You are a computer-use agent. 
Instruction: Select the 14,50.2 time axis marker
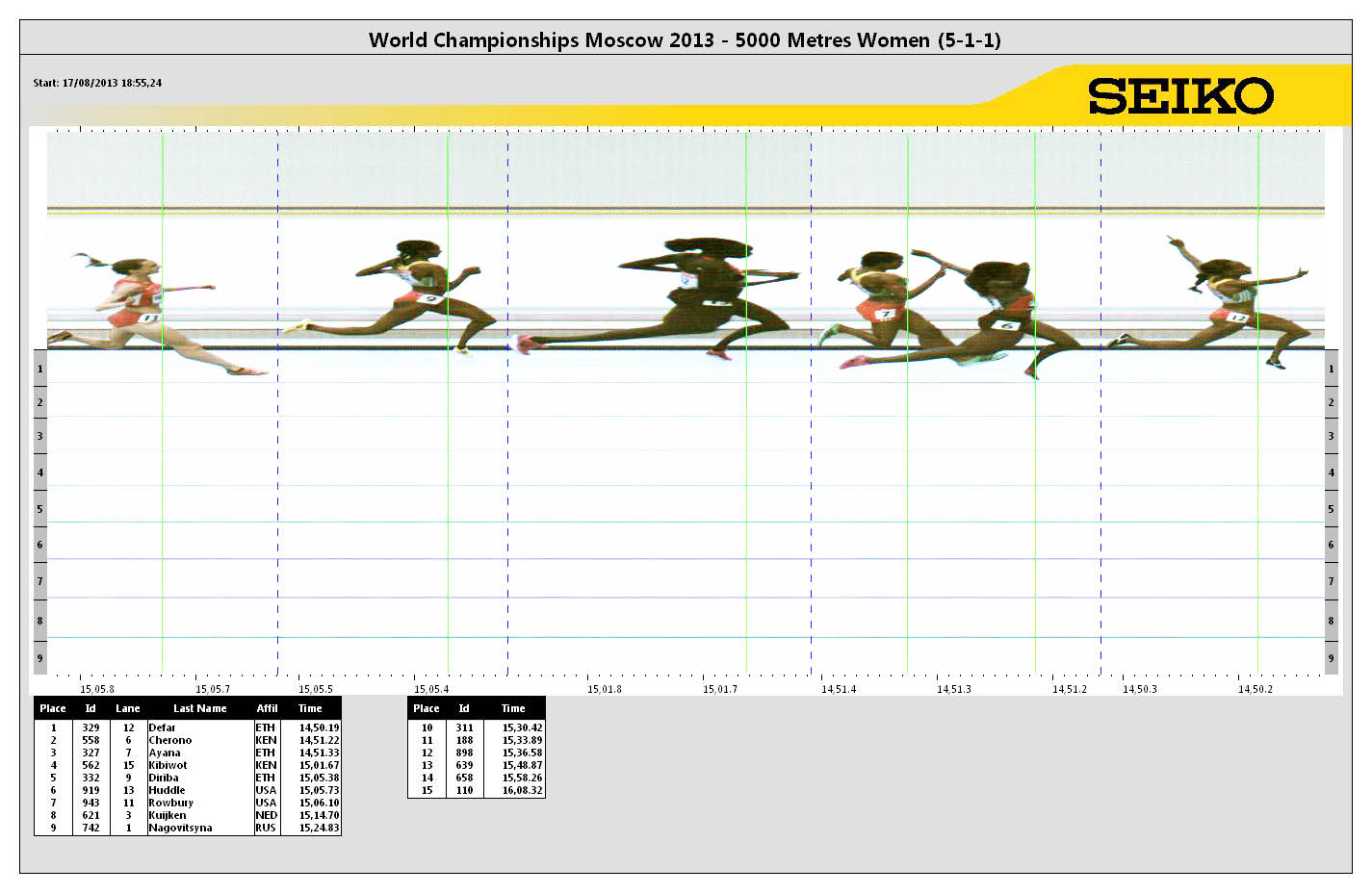(1255, 689)
